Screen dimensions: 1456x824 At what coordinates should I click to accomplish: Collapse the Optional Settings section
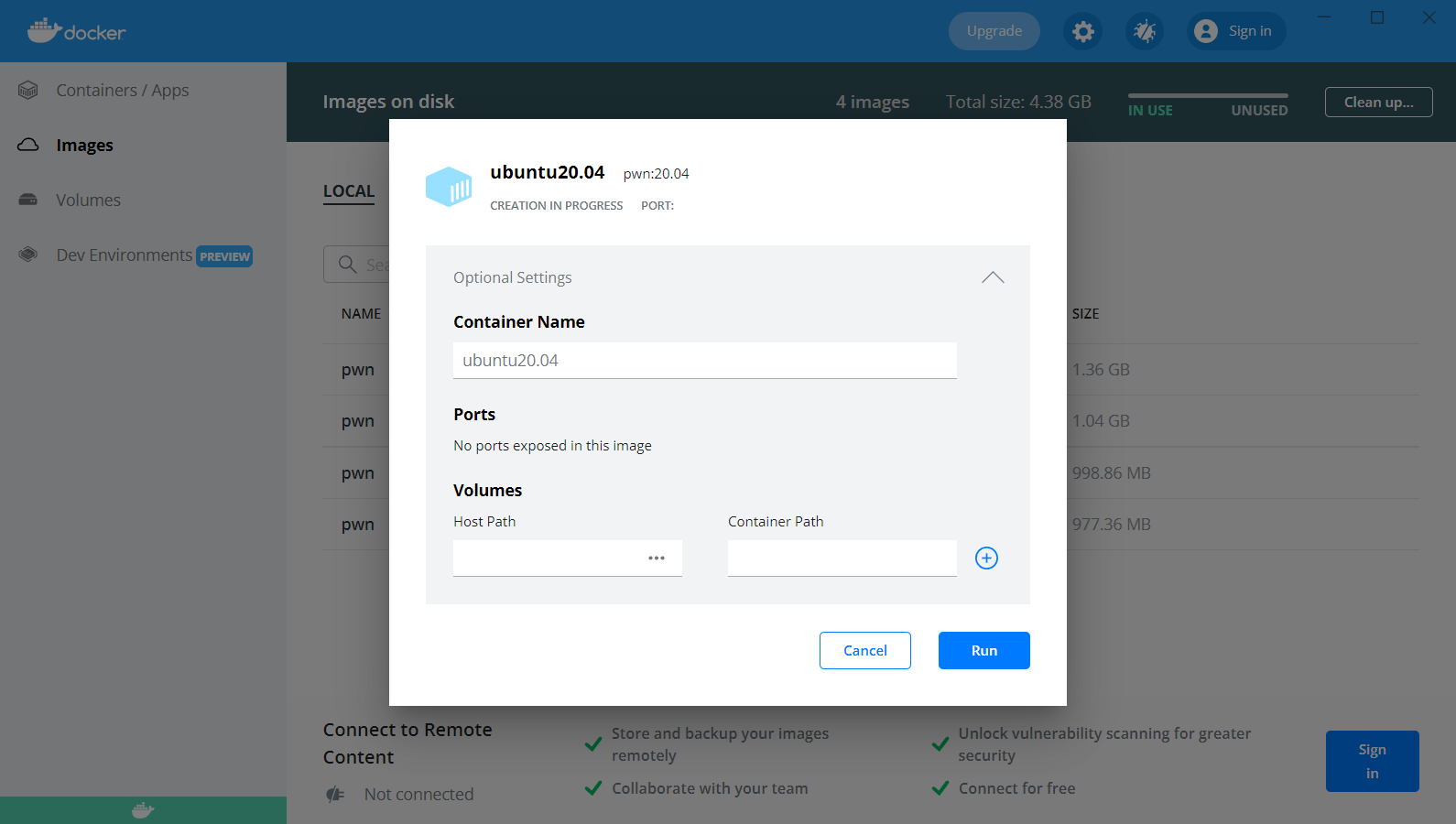click(x=993, y=277)
